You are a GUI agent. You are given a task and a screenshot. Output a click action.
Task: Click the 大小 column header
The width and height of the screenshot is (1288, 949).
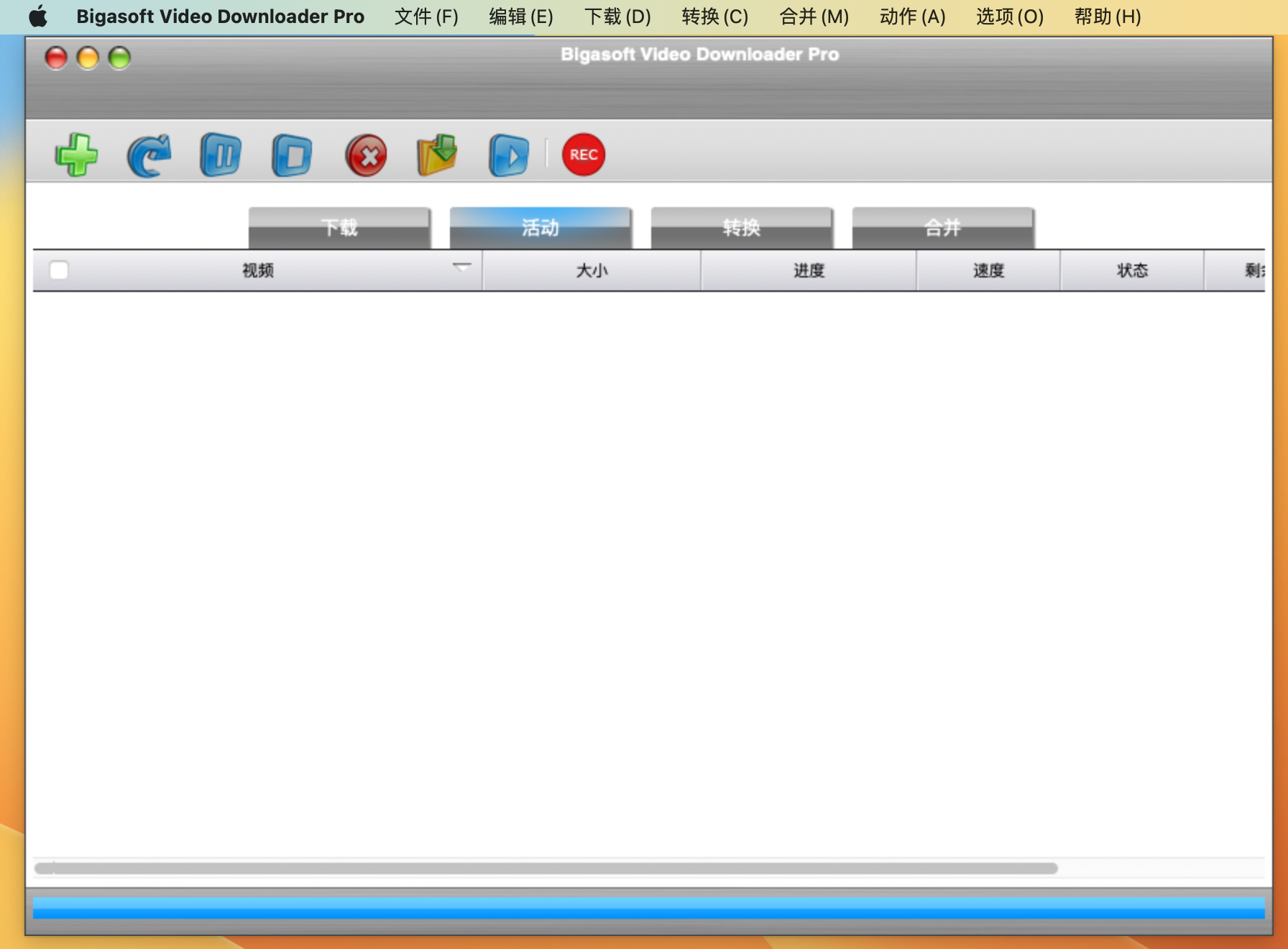[x=592, y=271]
